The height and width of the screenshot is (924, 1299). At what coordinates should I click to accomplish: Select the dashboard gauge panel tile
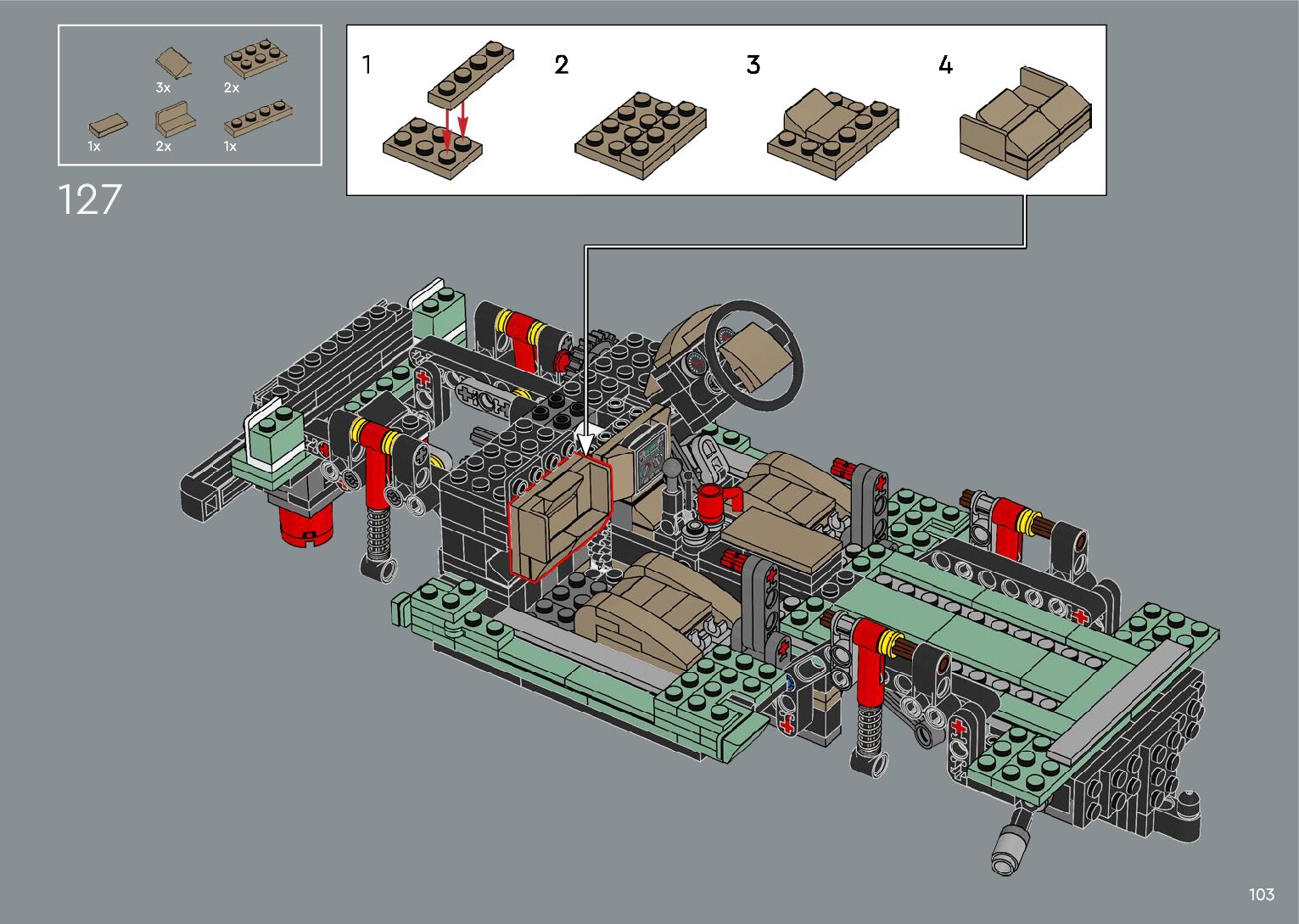coord(650,464)
